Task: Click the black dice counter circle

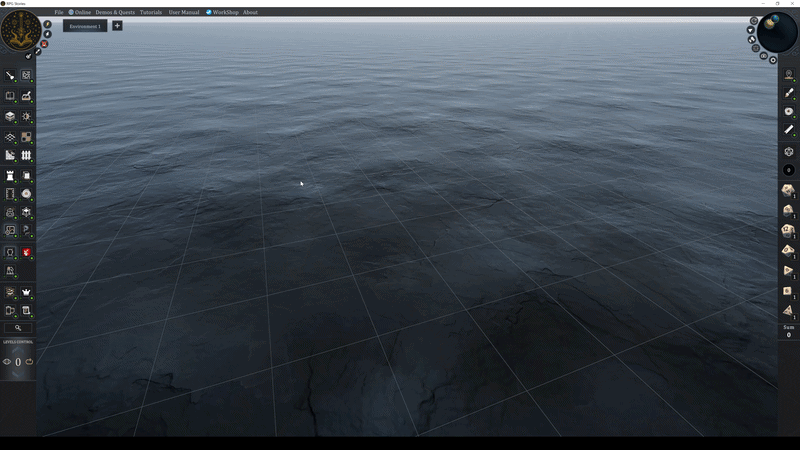Action: point(789,170)
